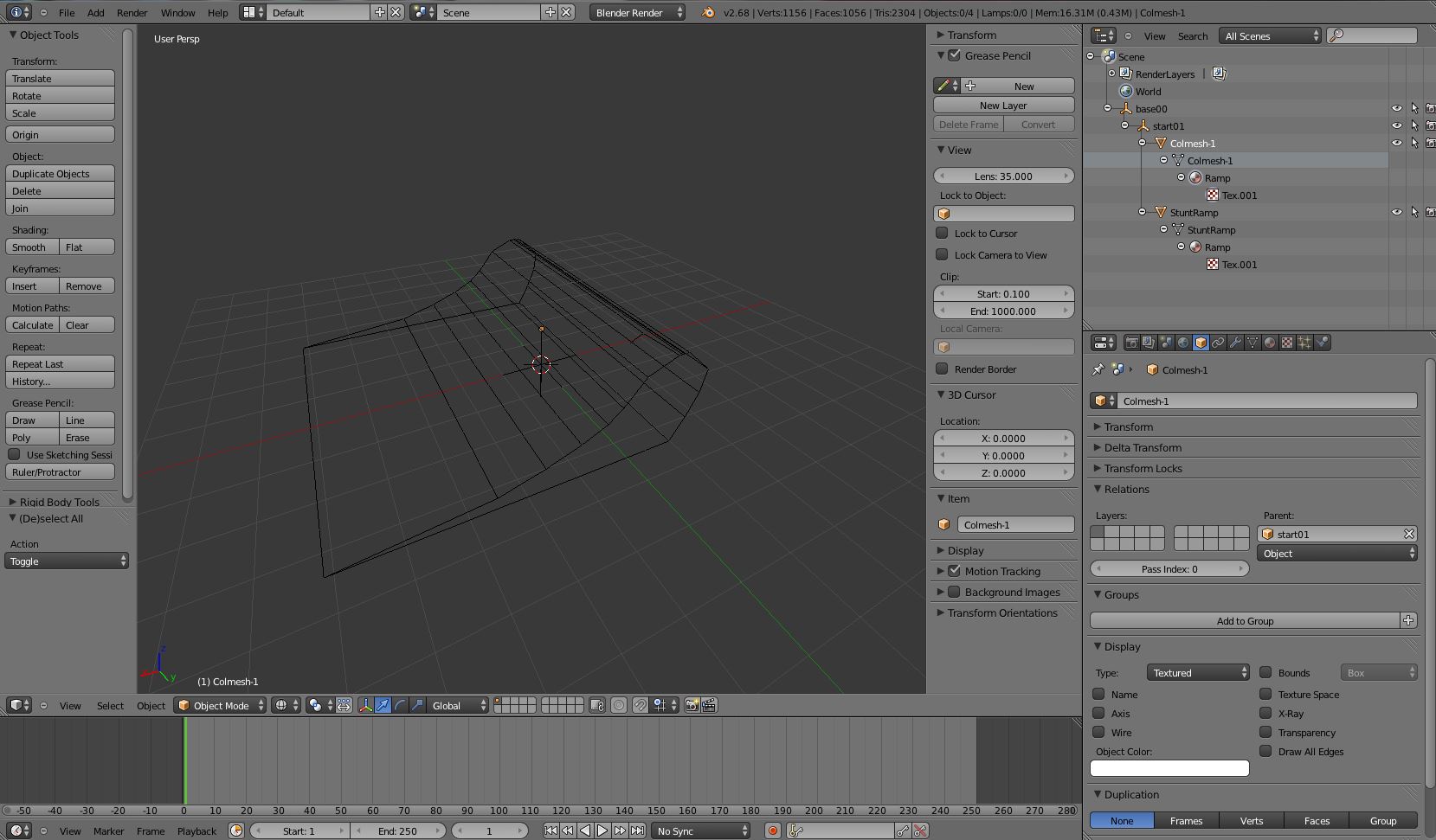Open the No Sync dropdown
This screenshot has width=1436, height=840.
click(x=701, y=830)
